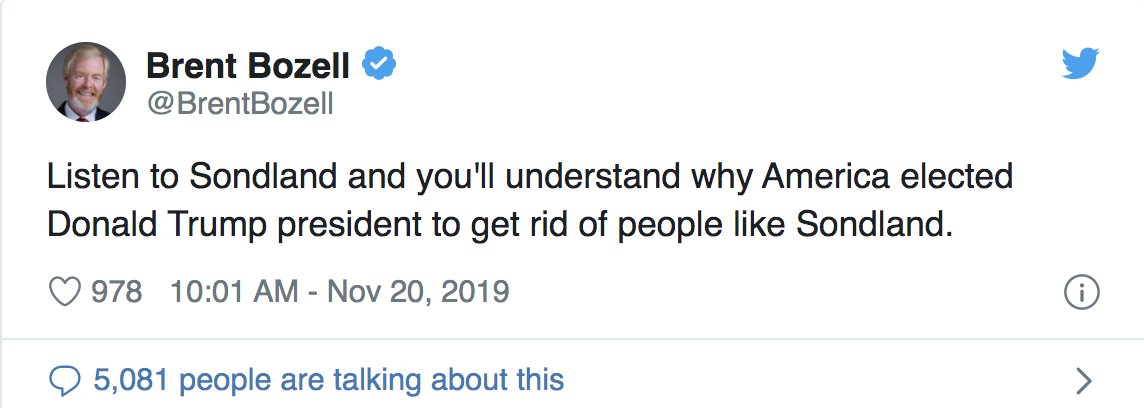Screen dimensions: 1144x408
Task: Click 'Sondland.' at the tweet's end
Action: coord(870,224)
